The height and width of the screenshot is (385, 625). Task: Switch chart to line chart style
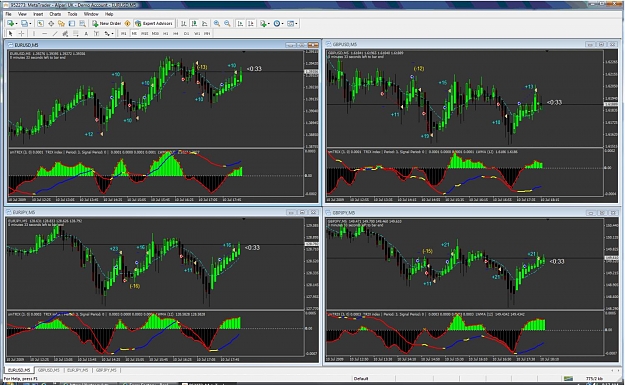click(204, 24)
